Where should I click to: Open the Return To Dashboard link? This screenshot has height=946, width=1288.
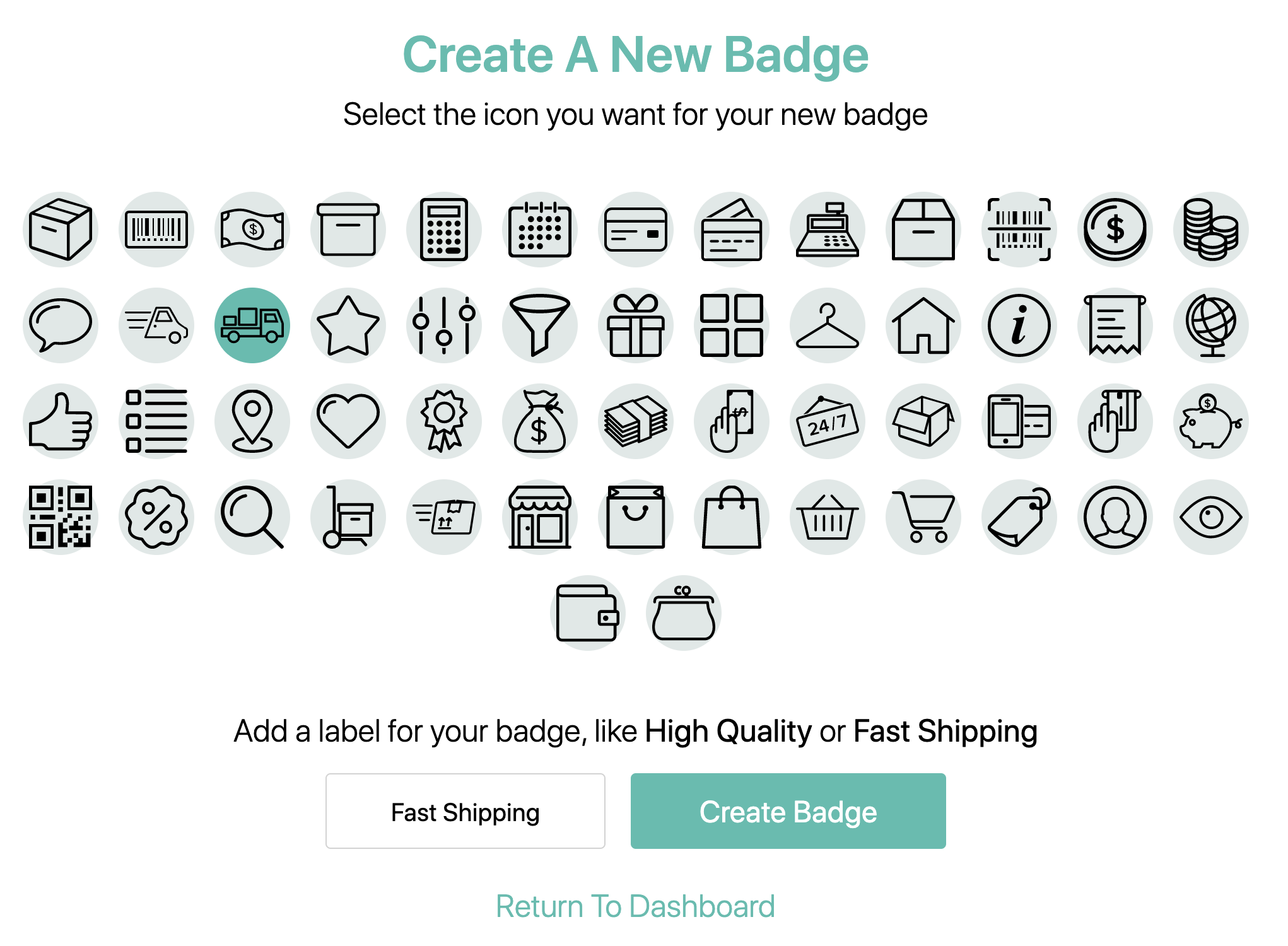(635, 906)
